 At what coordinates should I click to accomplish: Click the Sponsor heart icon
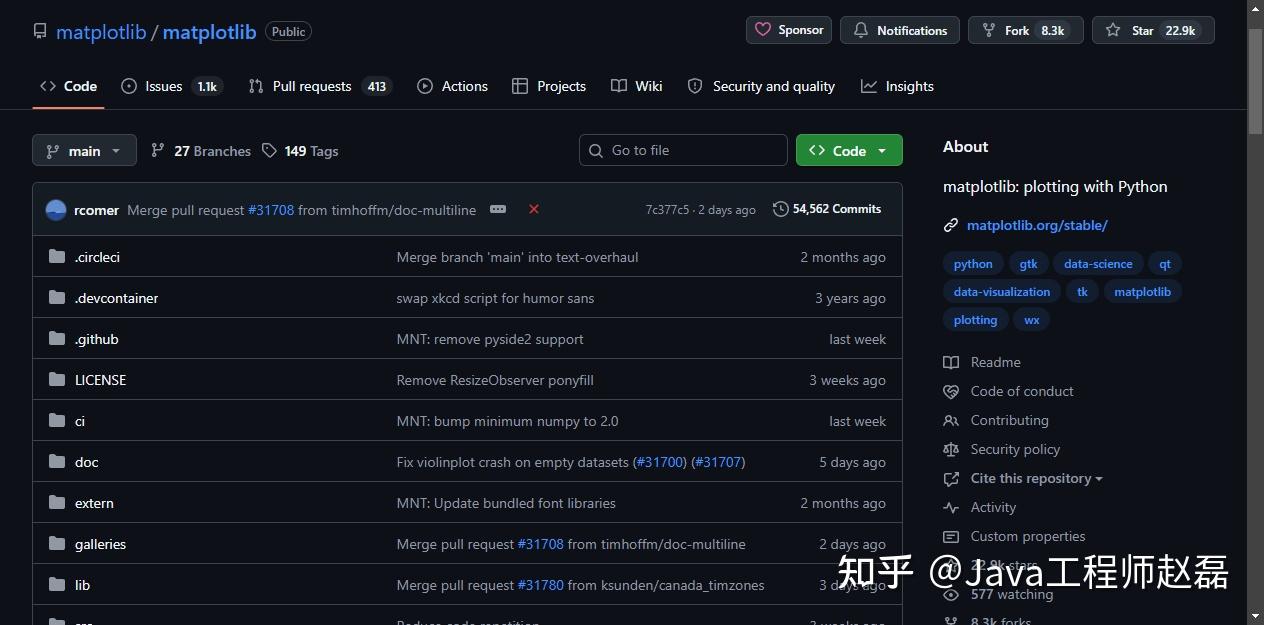[x=763, y=30]
